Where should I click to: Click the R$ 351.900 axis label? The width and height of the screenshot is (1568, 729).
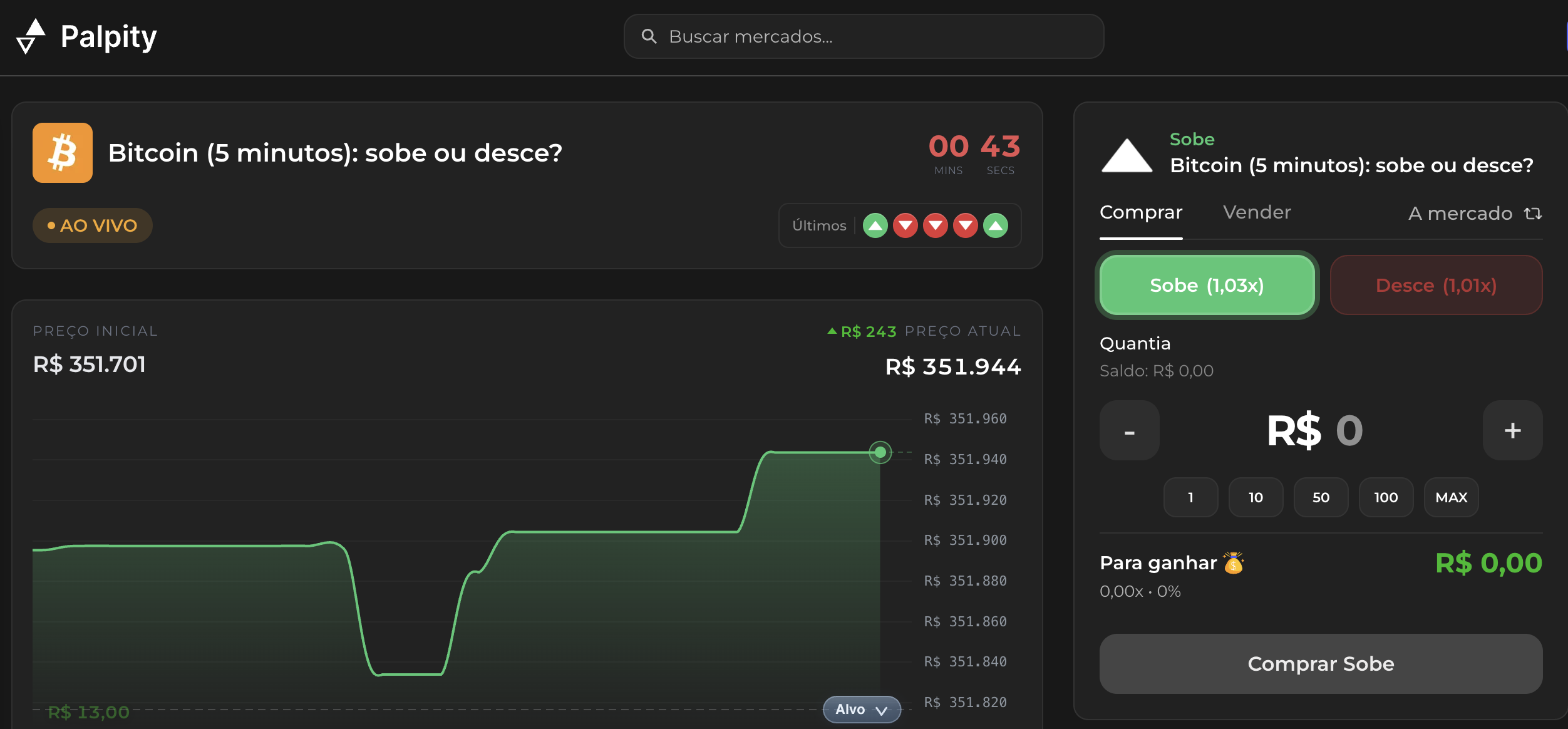965,540
